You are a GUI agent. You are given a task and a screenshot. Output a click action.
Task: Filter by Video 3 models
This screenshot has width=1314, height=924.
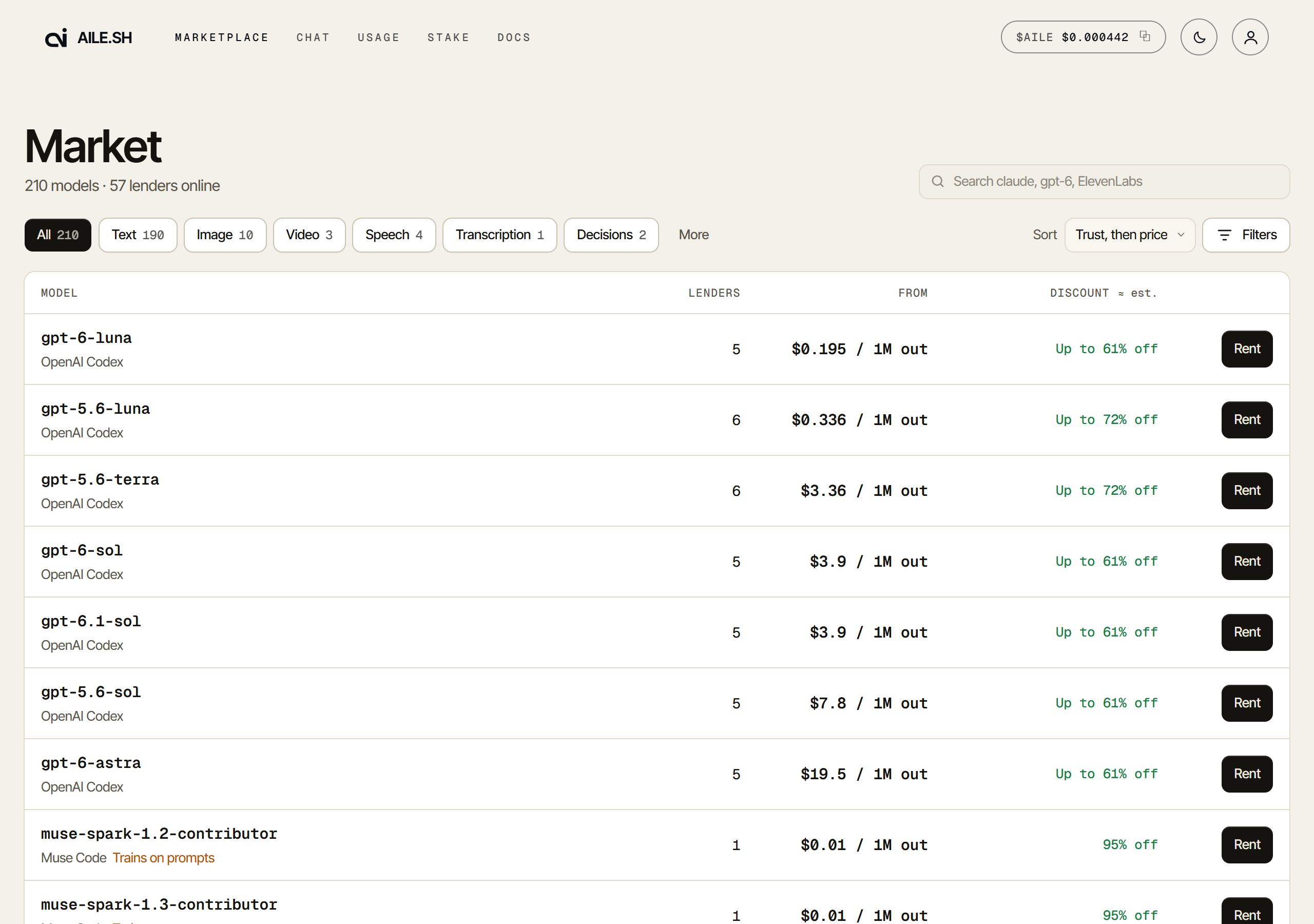point(309,235)
